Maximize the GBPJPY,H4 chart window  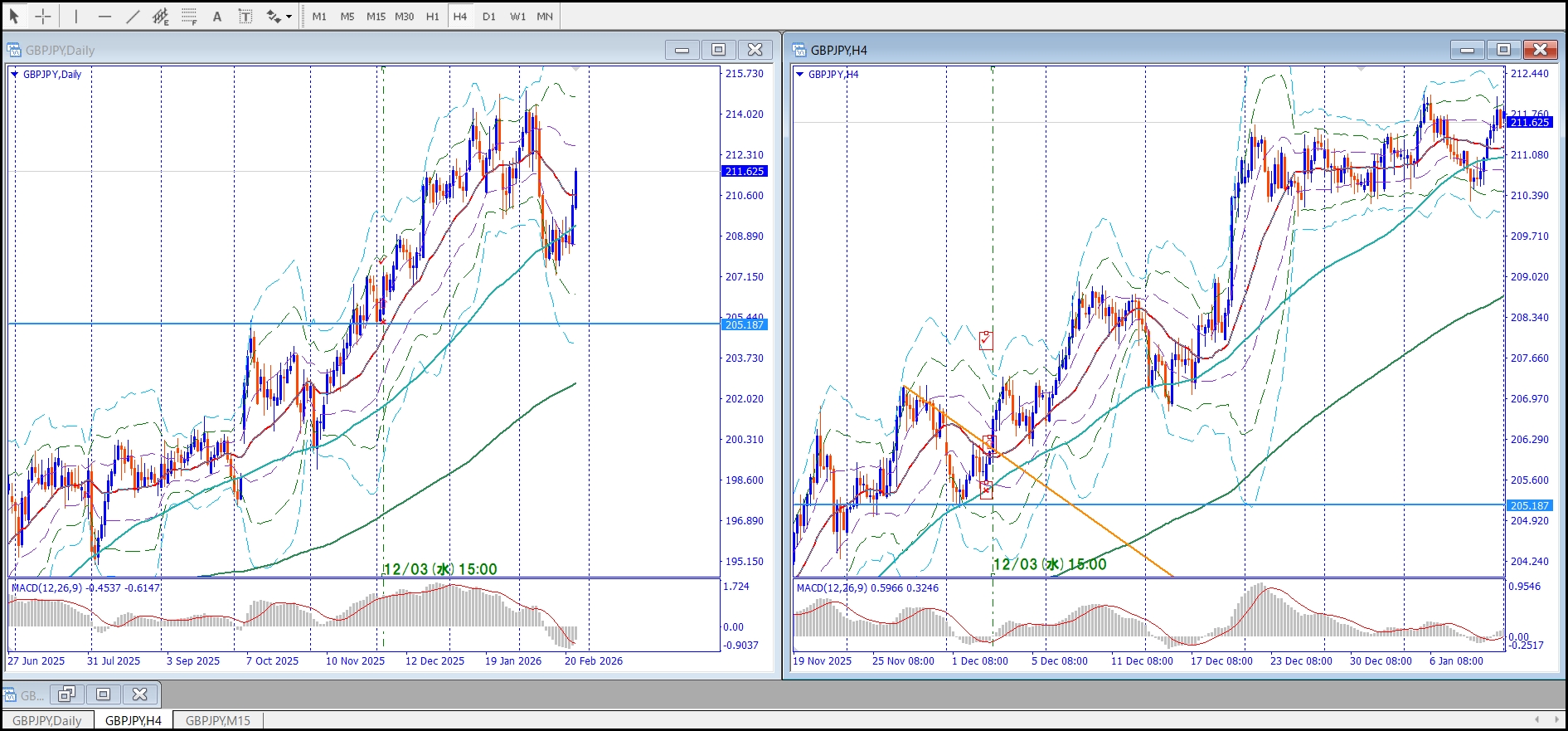point(1503,50)
